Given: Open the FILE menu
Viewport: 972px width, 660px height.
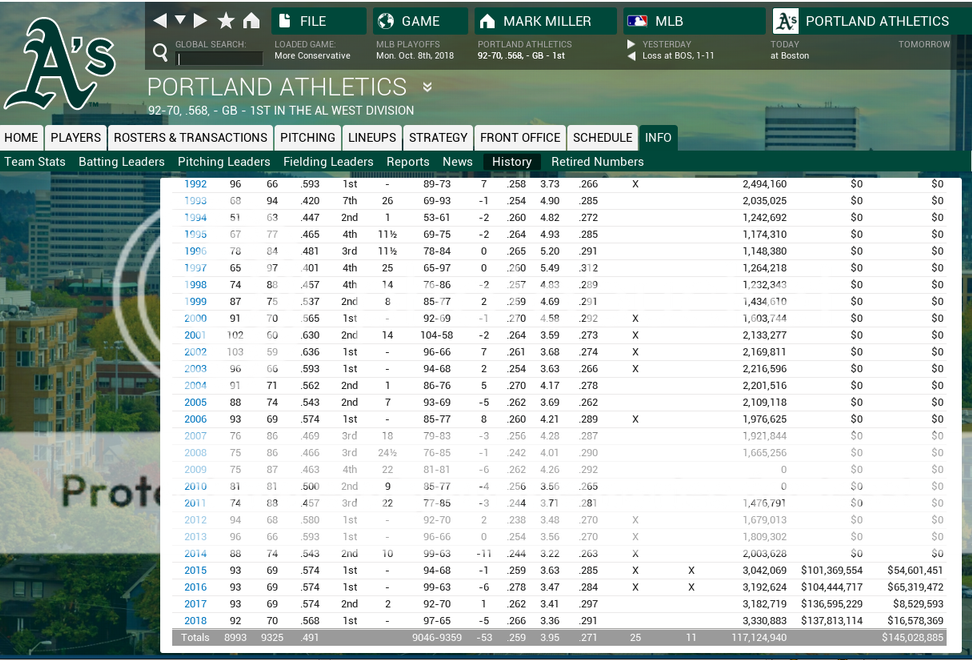Looking at the screenshot, I should (319, 21).
